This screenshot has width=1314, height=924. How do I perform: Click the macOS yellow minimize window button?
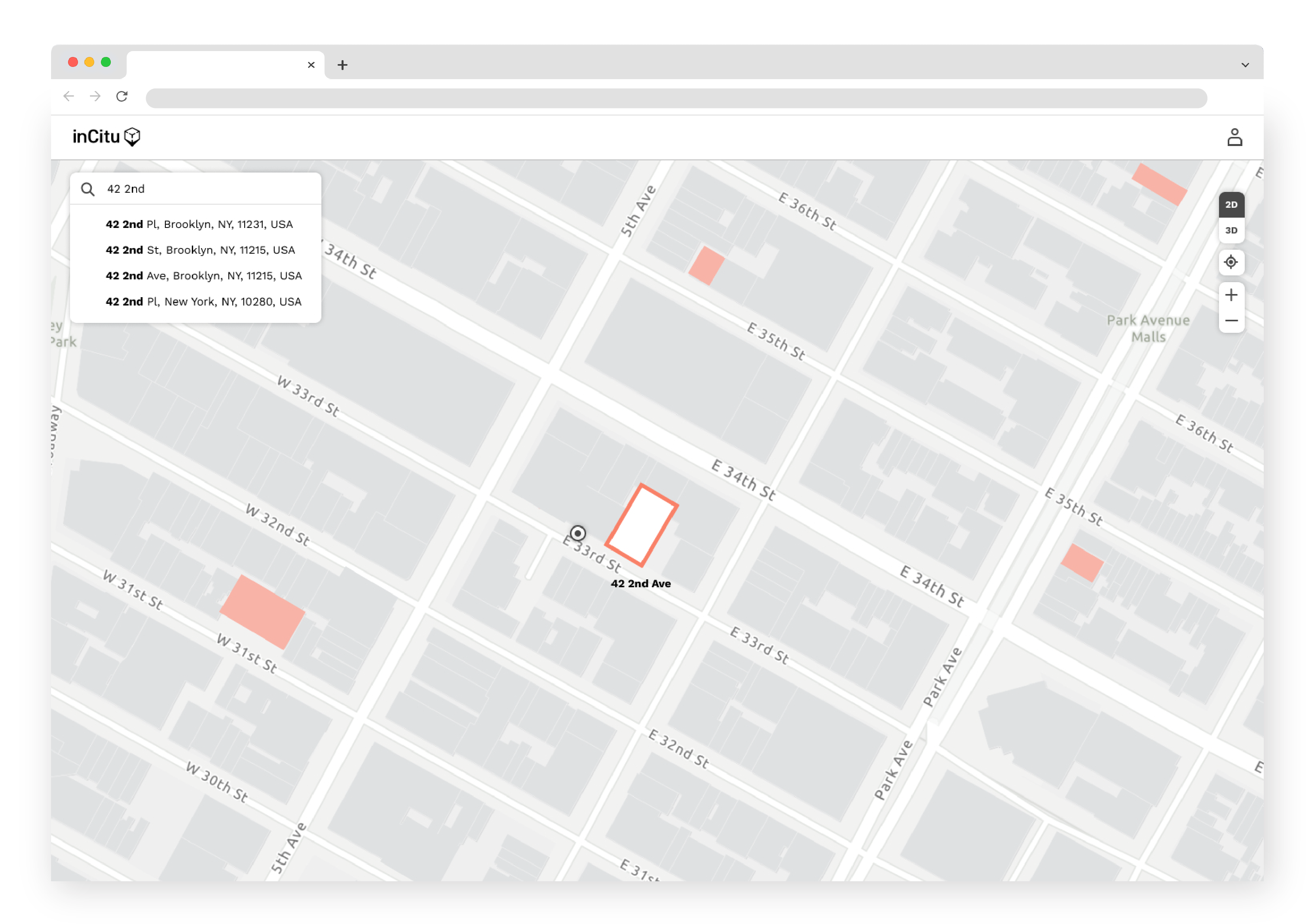pyautogui.click(x=89, y=62)
